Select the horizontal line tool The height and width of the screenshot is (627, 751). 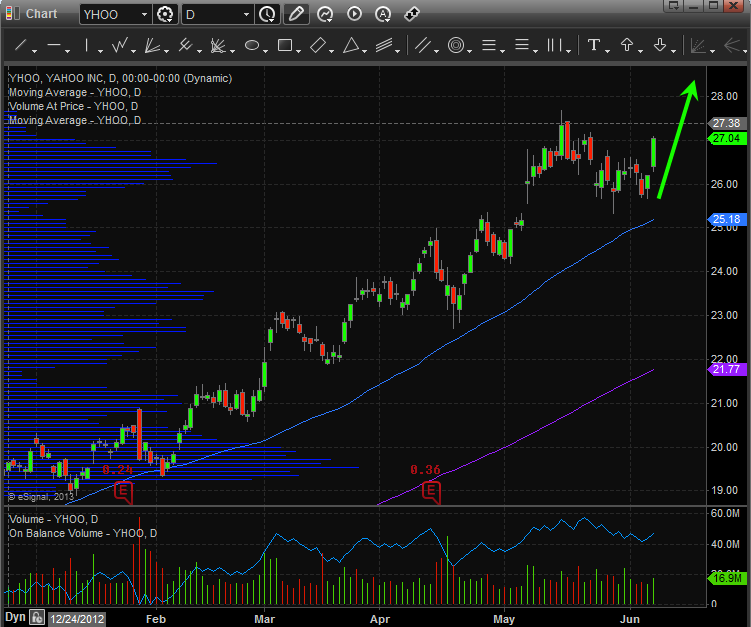coord(54,46)
